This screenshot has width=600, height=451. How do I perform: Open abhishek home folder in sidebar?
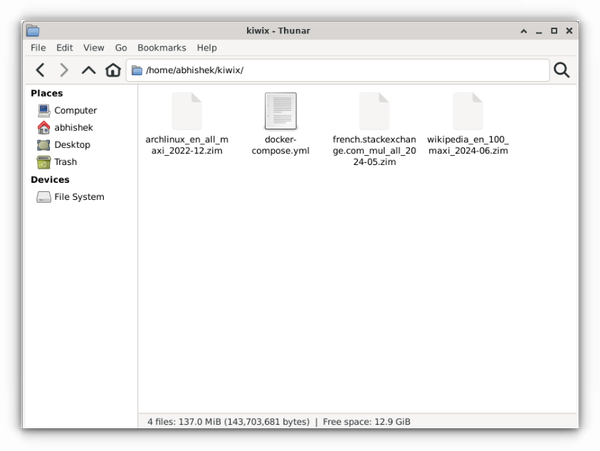74,128
